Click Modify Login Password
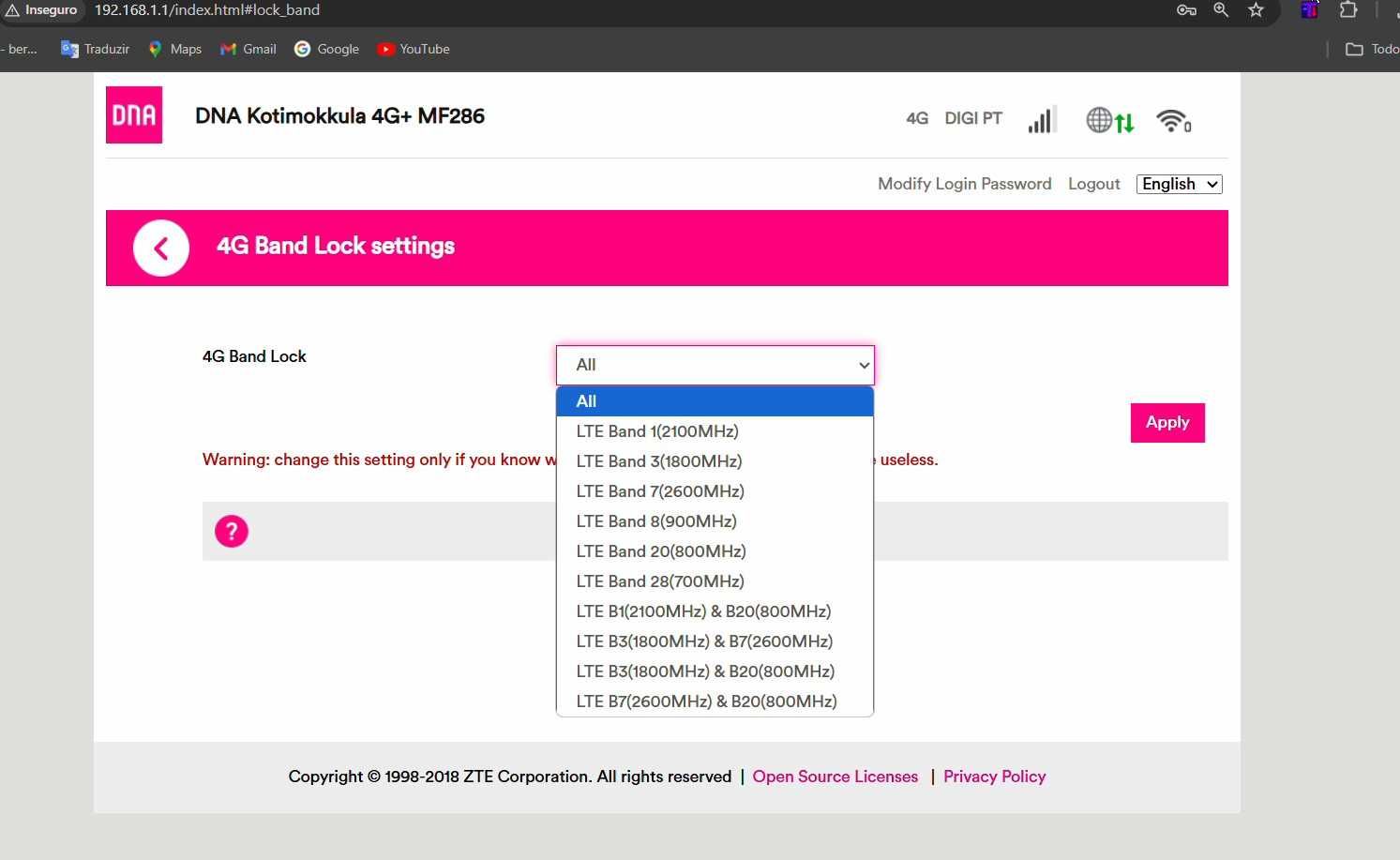Screen dimensions: 1400x860 (x=964, y=184)
